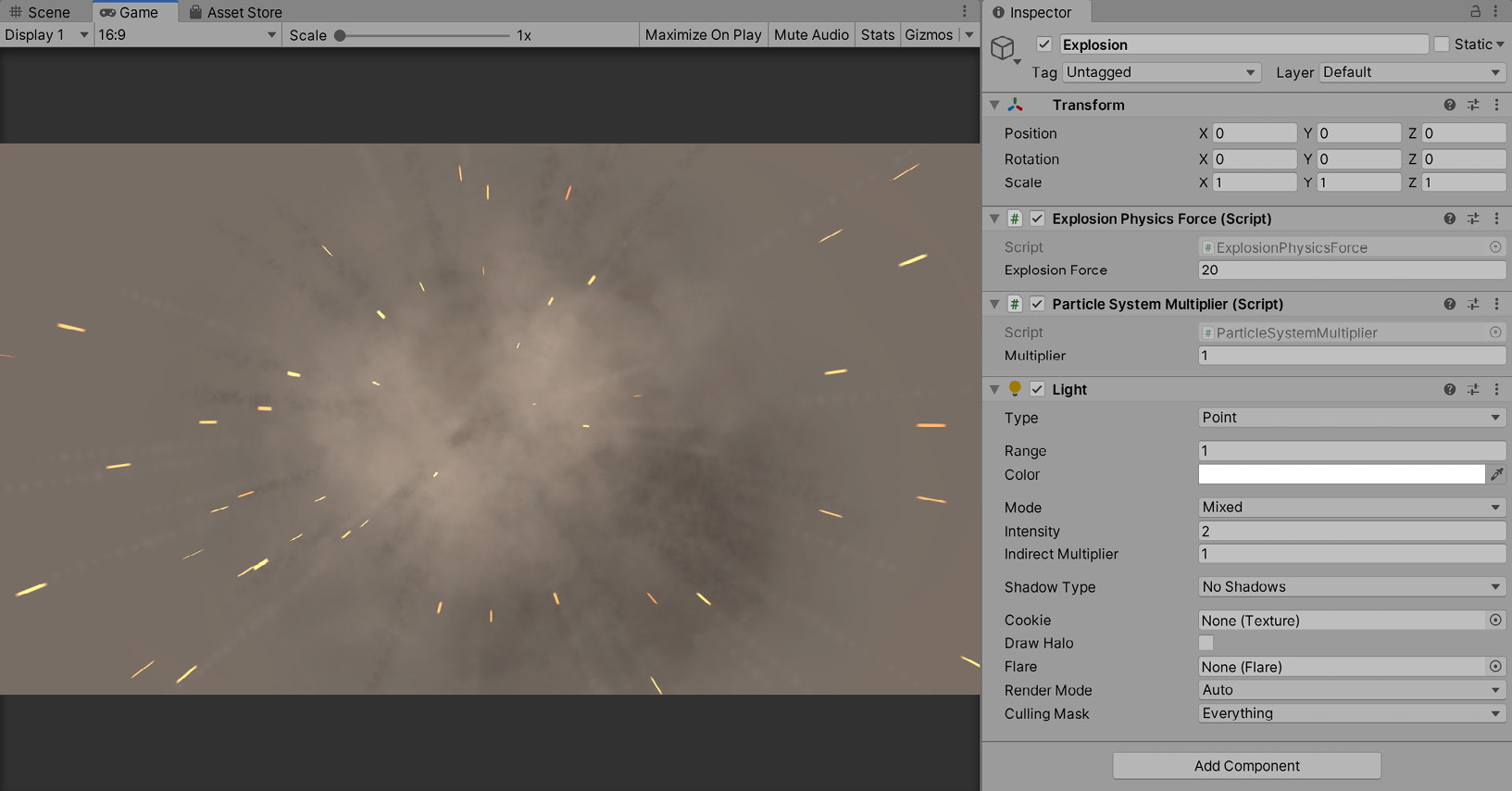Open Light component presets
1512x791 pixels.
click(x=1473, y=390)
